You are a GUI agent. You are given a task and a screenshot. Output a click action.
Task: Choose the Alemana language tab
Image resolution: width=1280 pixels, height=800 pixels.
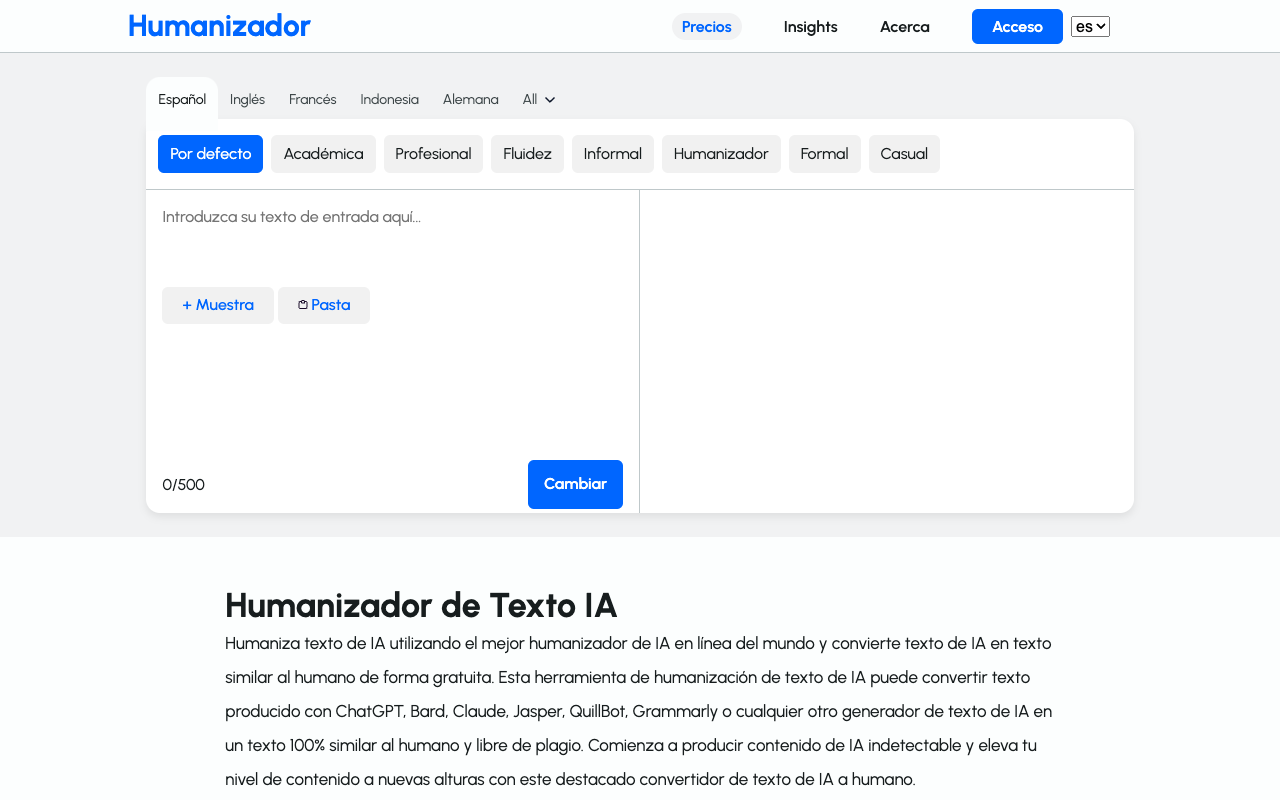click(471, 99)
